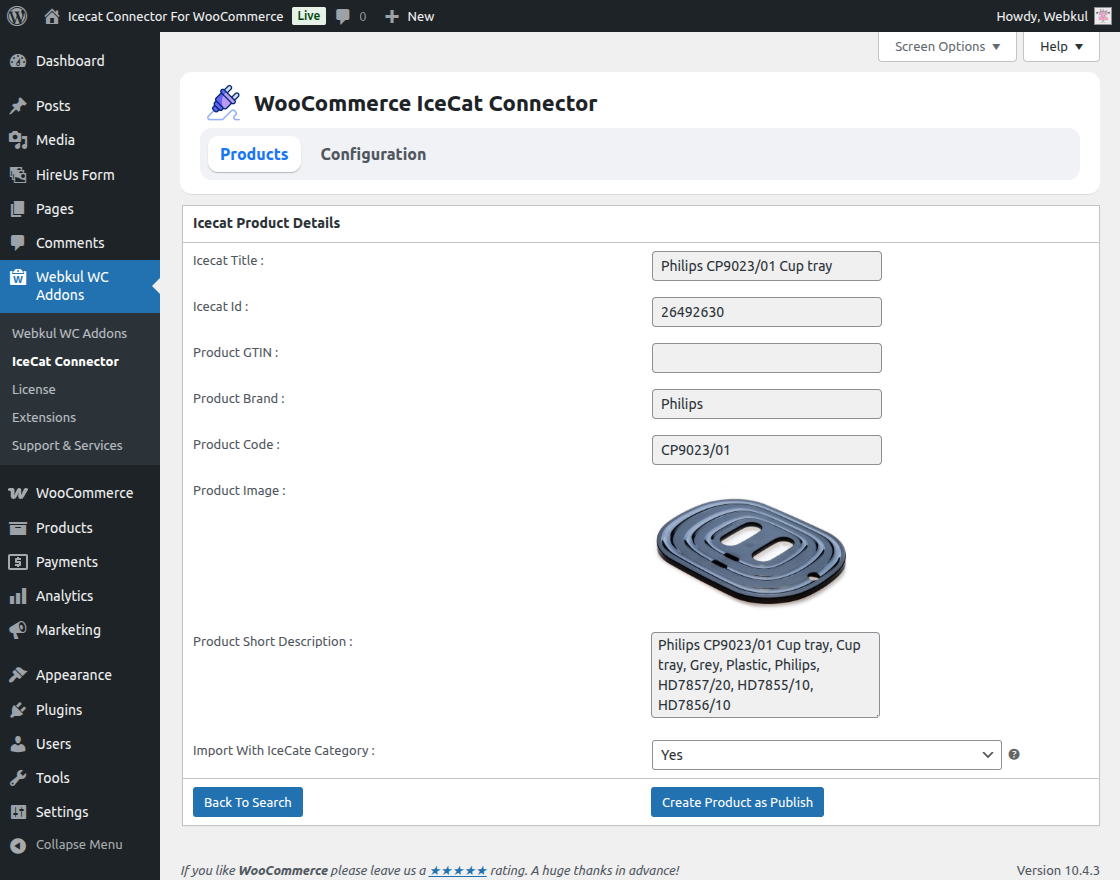This screenshot has width=1120, height=880.
Task: Select the Products tab in IceCat Connector
Action: (254, 154)
